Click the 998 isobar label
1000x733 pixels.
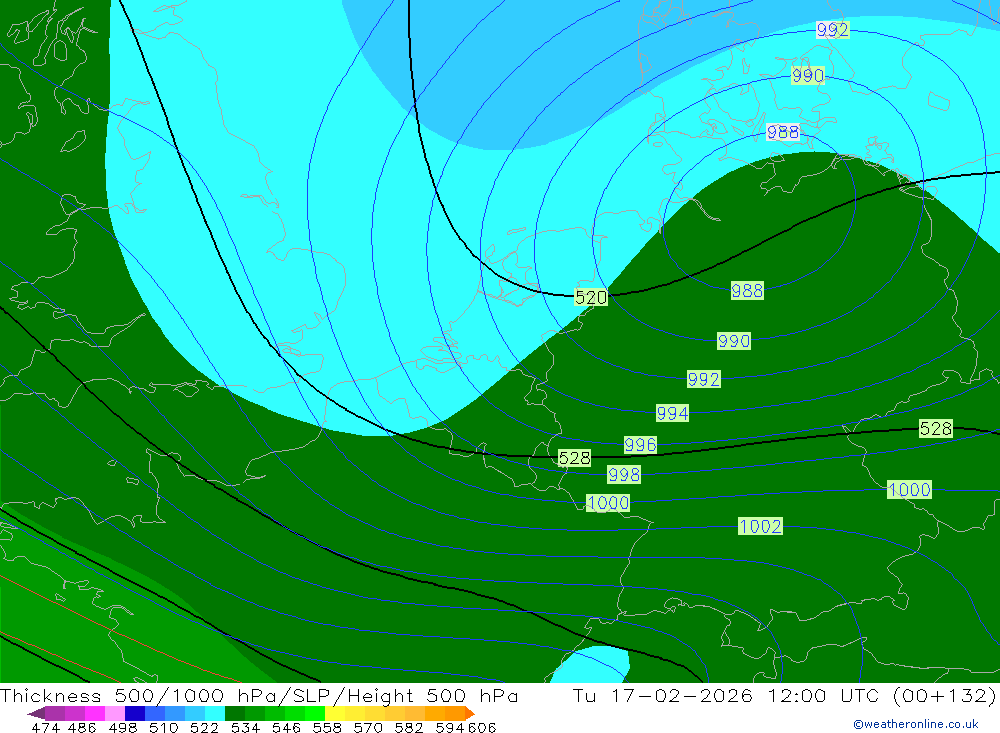pos(624,475)
